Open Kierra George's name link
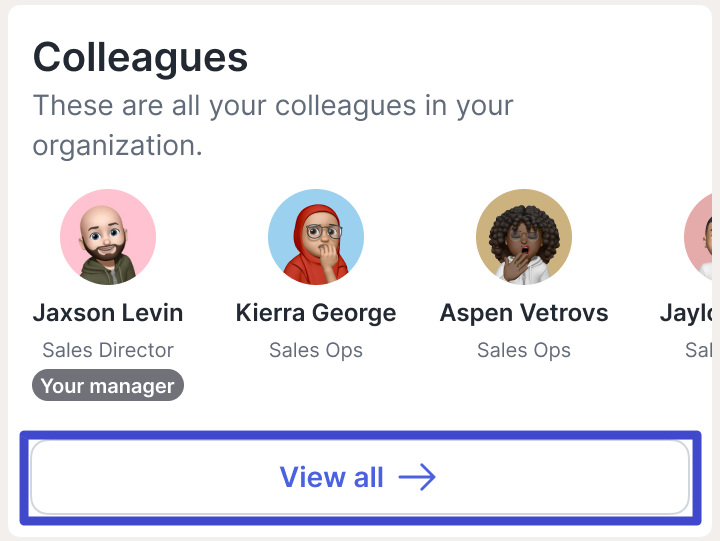 pyautogui.click(x=316, y=313)
